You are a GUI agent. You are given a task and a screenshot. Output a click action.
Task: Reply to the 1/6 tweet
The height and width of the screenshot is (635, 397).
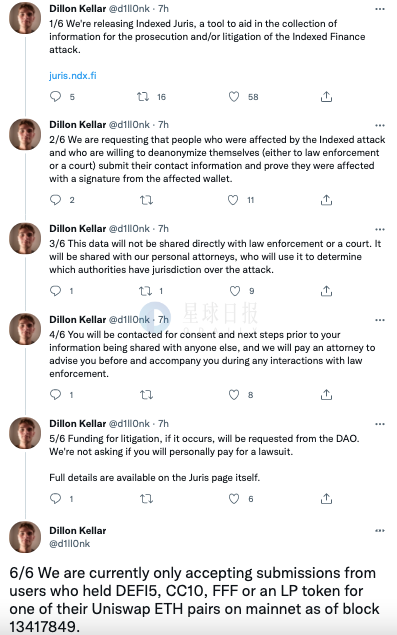coord(55,96)
